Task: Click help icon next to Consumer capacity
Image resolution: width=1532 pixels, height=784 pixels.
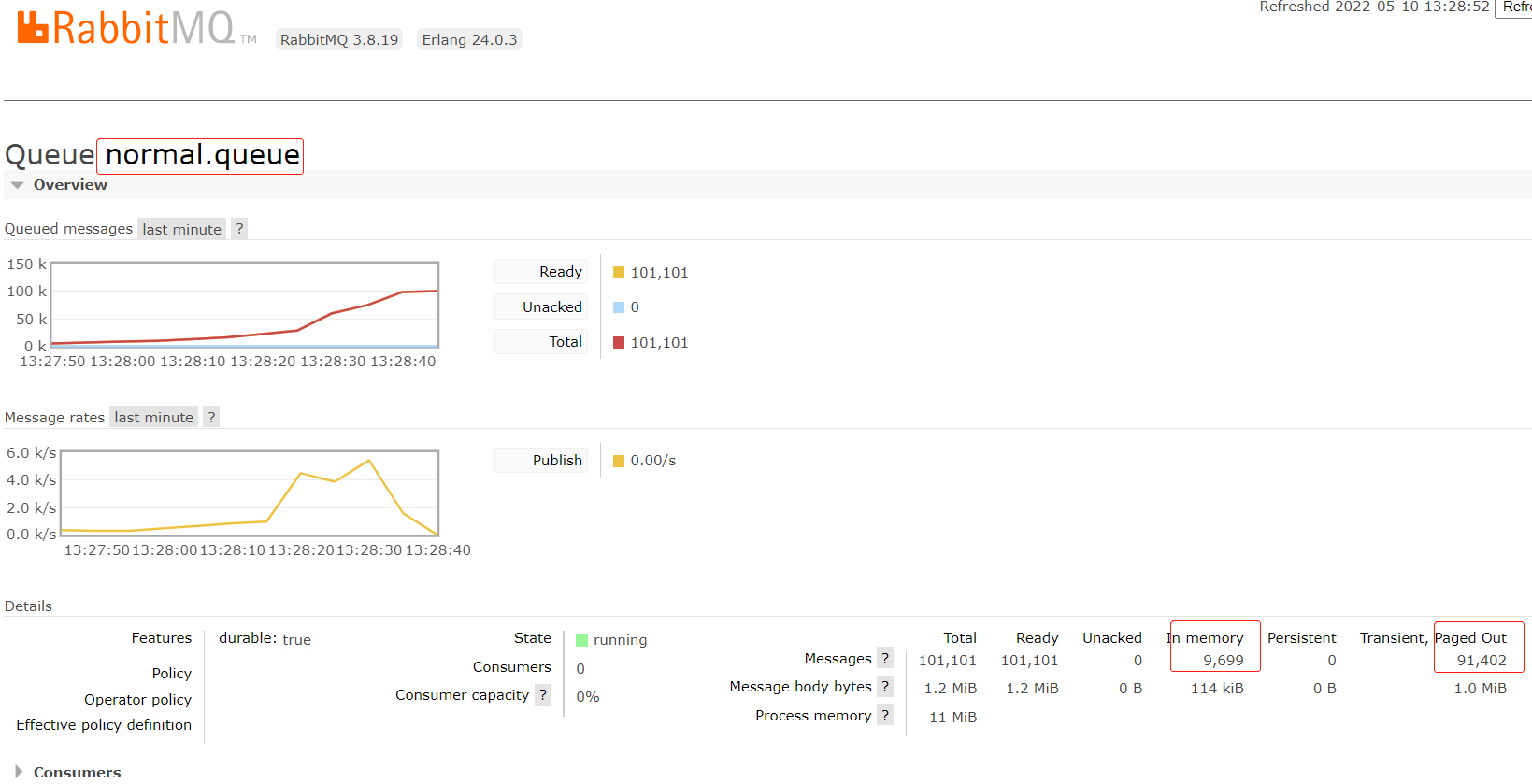Action: (542, 695)
